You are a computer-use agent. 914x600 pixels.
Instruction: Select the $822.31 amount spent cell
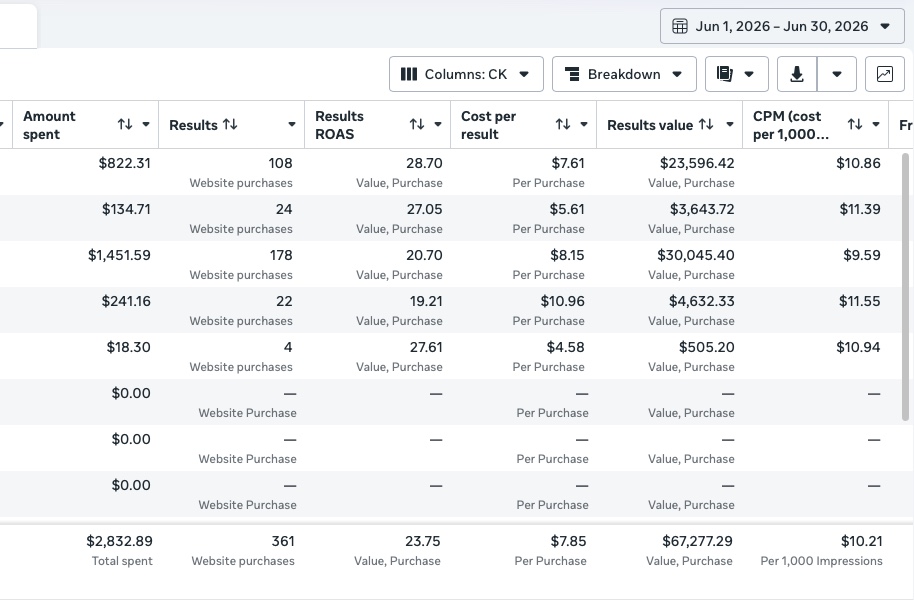(125, 163)
